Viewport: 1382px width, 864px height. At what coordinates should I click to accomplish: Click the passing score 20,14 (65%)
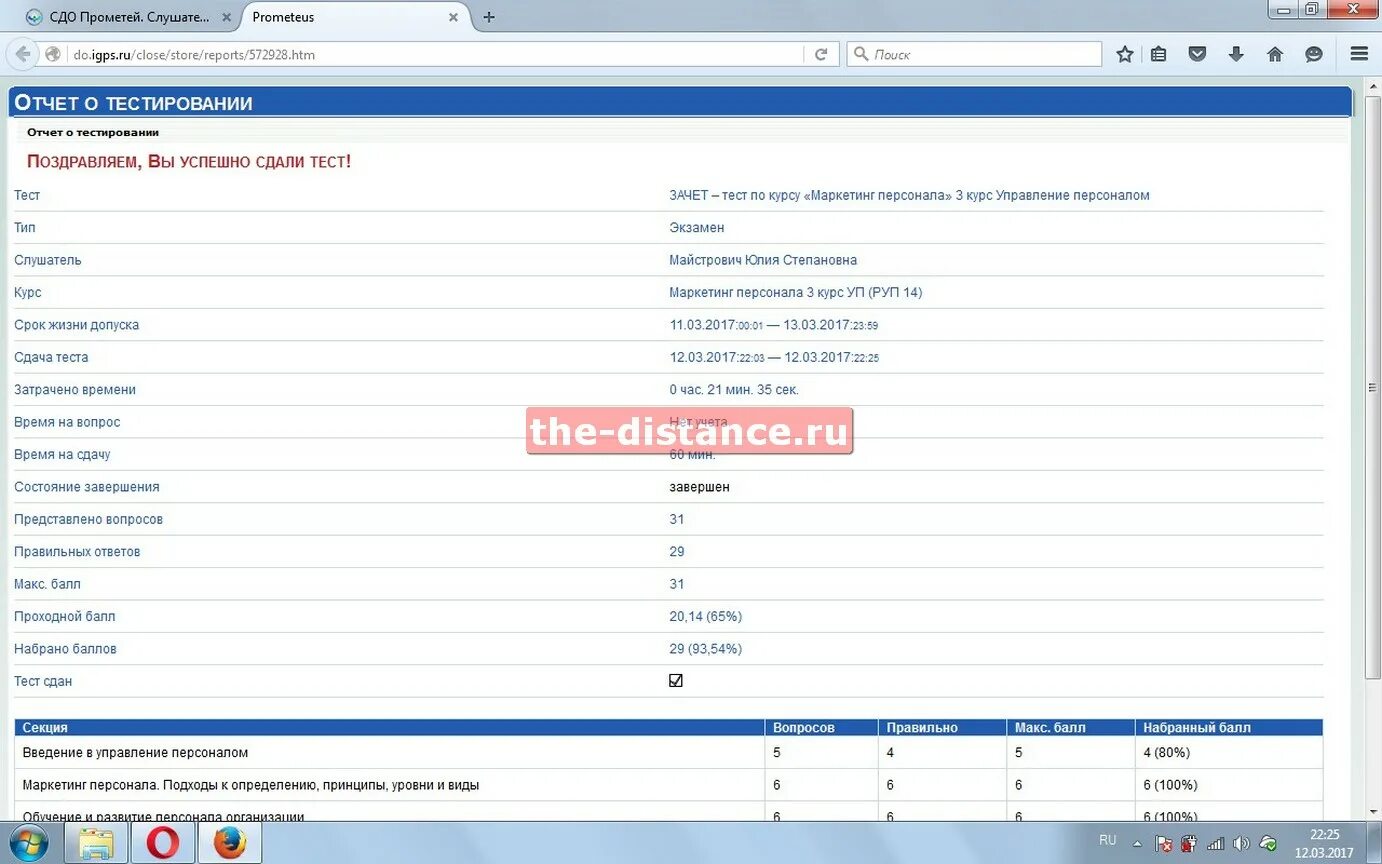pos(706,617)
